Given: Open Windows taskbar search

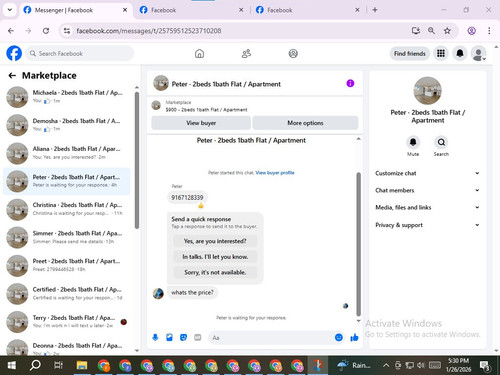Looking at the screenshot, I should point(35,366).
